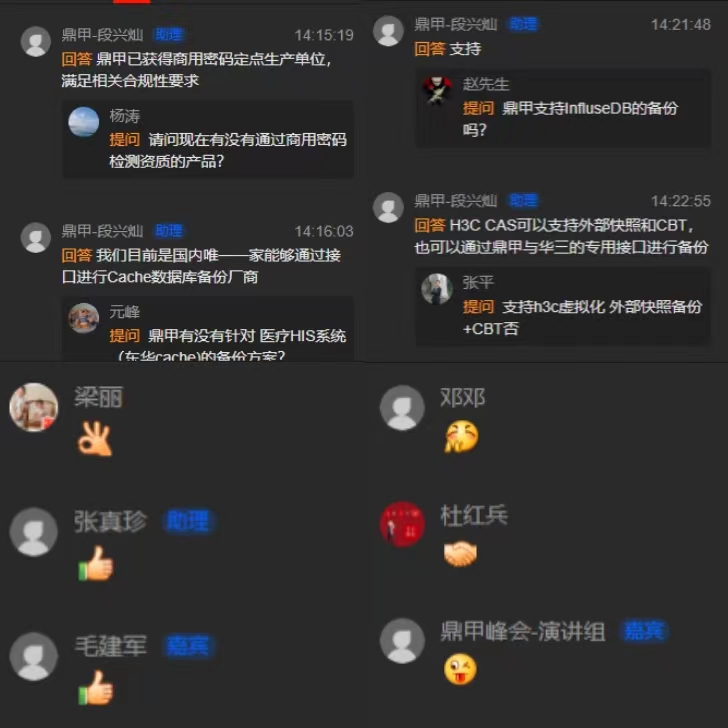Click the handshake emoji from 杜红兵

pyautogui.click(x=460, y=554)
